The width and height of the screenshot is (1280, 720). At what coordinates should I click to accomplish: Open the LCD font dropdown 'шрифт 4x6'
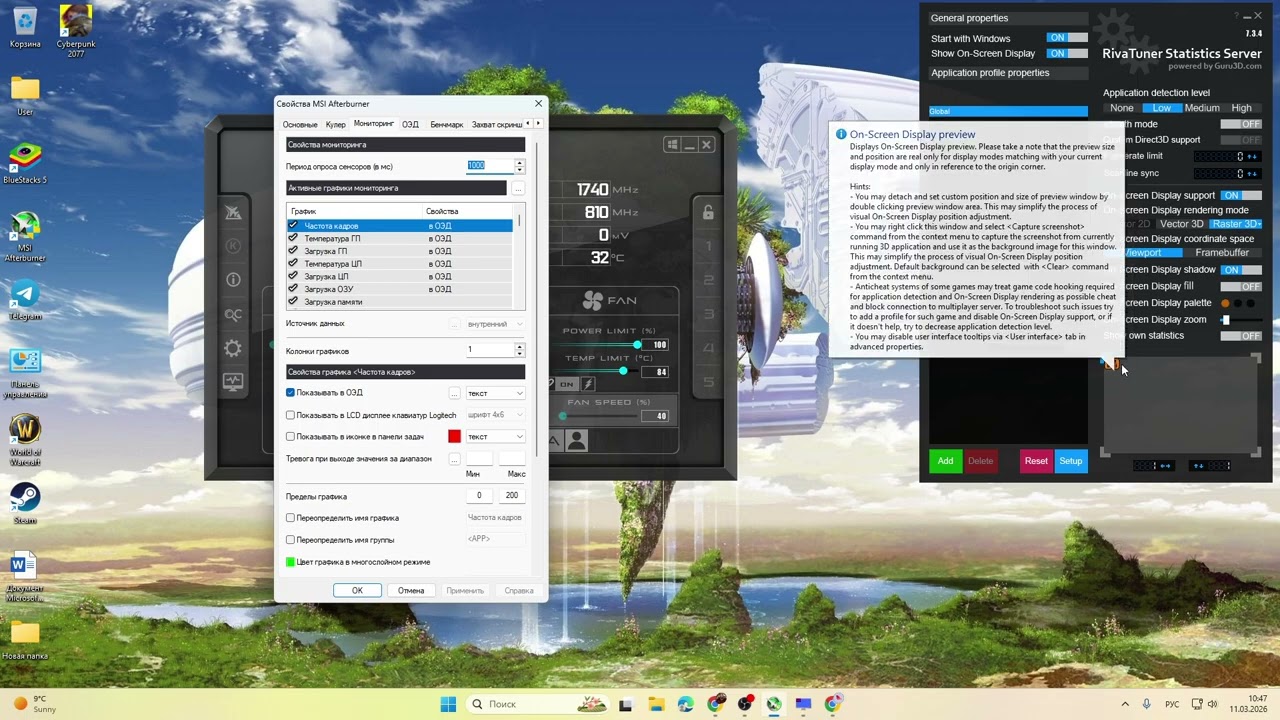(495, 415)
